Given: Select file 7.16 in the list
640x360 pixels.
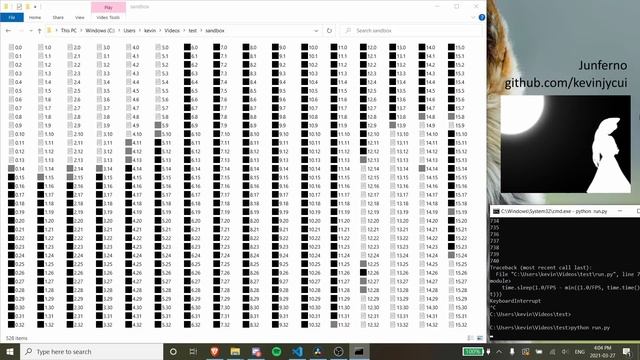Looking at the screenshot, I should pyautogui.click(x=222, y=186).
